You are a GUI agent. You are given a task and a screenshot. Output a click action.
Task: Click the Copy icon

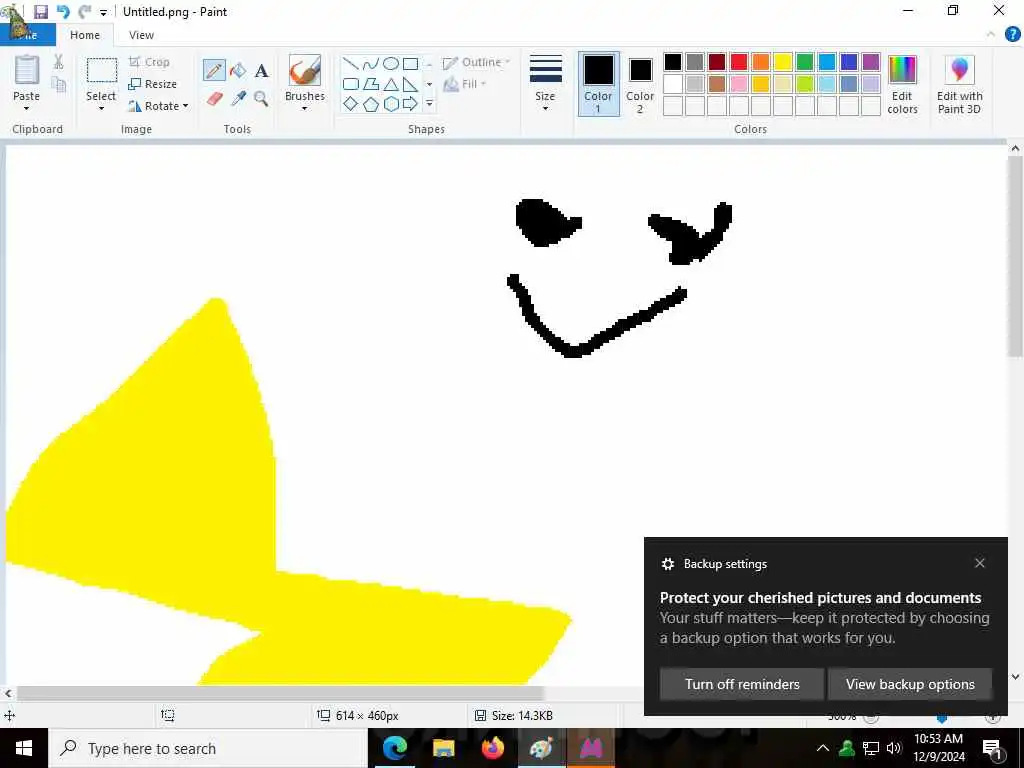point(59,84)
